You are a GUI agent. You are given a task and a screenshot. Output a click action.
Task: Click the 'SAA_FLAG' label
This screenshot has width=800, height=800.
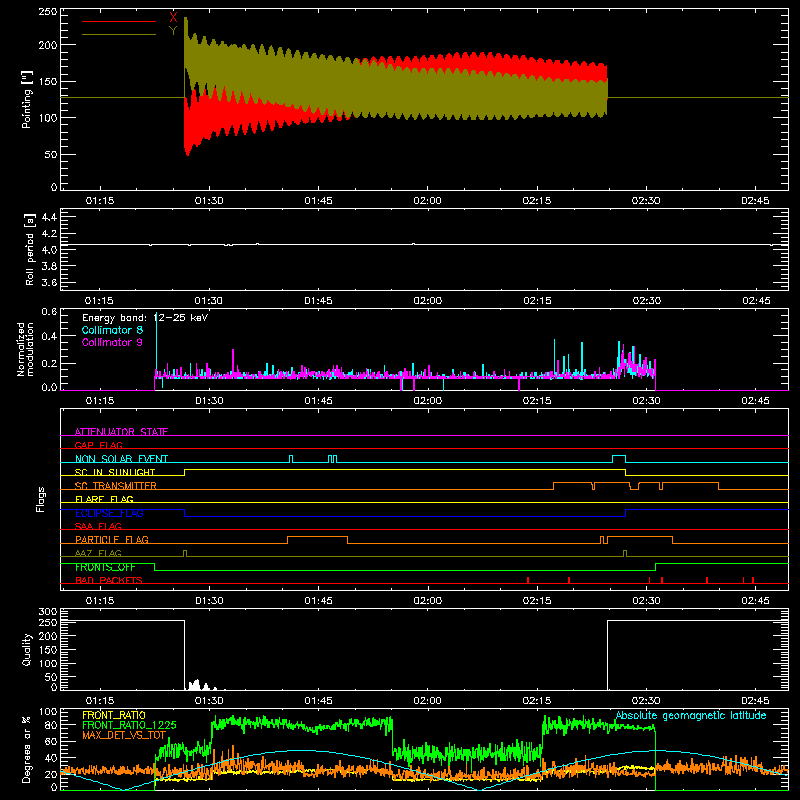(98, 526)
